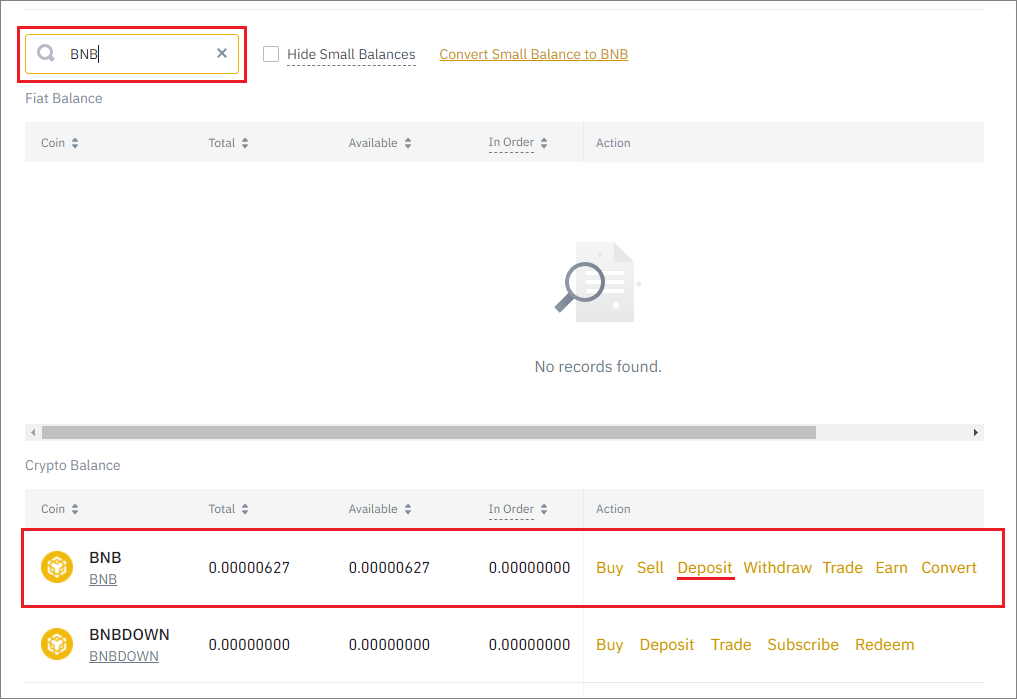Sort Crypto Balance by Available
Viewport: 1017px width, 699px height.
(408, 509)
